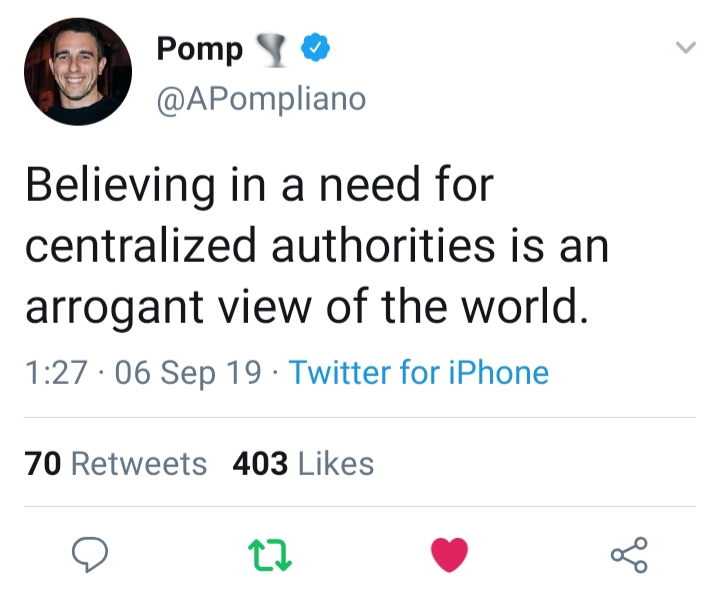This screenshot has width=720, height=599.
Task: Open the share icon below the tweet
Action: click(x=629, y=553)
